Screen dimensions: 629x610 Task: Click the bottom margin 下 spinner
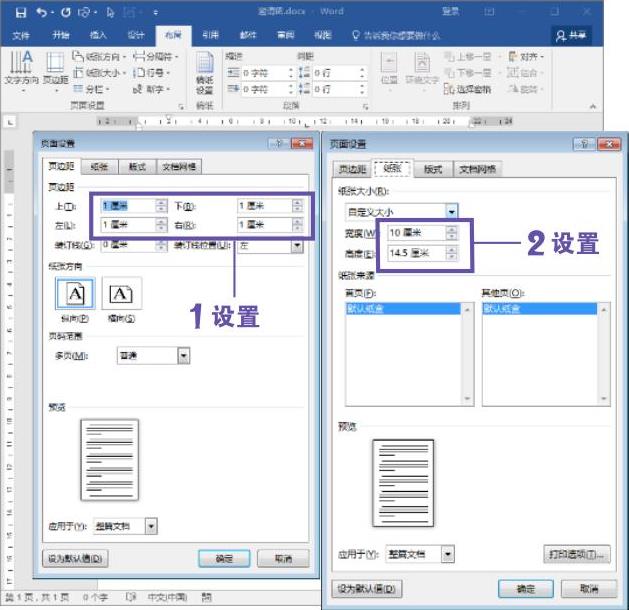[297, 206]
